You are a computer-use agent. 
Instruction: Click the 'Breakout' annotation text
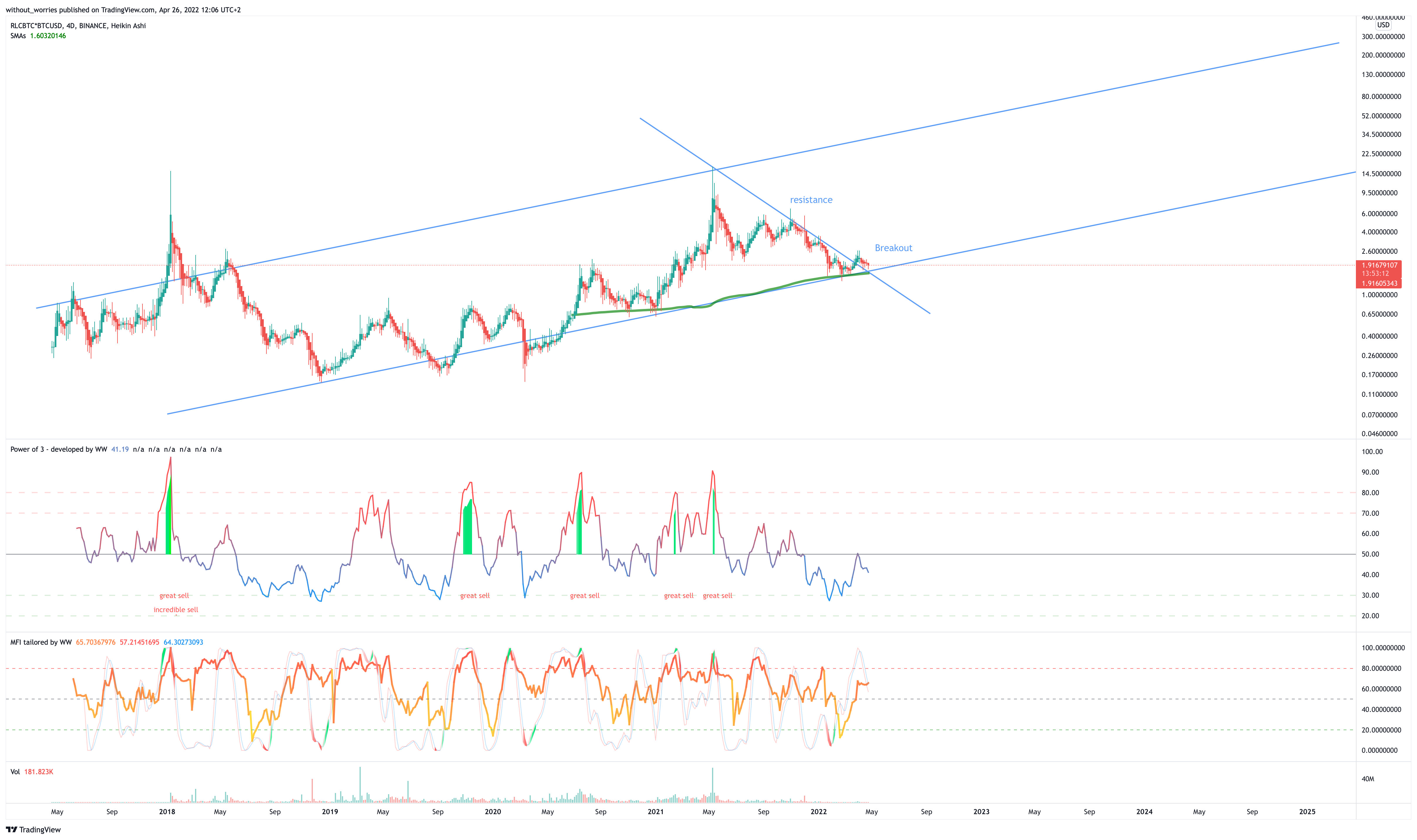[893, 248]
